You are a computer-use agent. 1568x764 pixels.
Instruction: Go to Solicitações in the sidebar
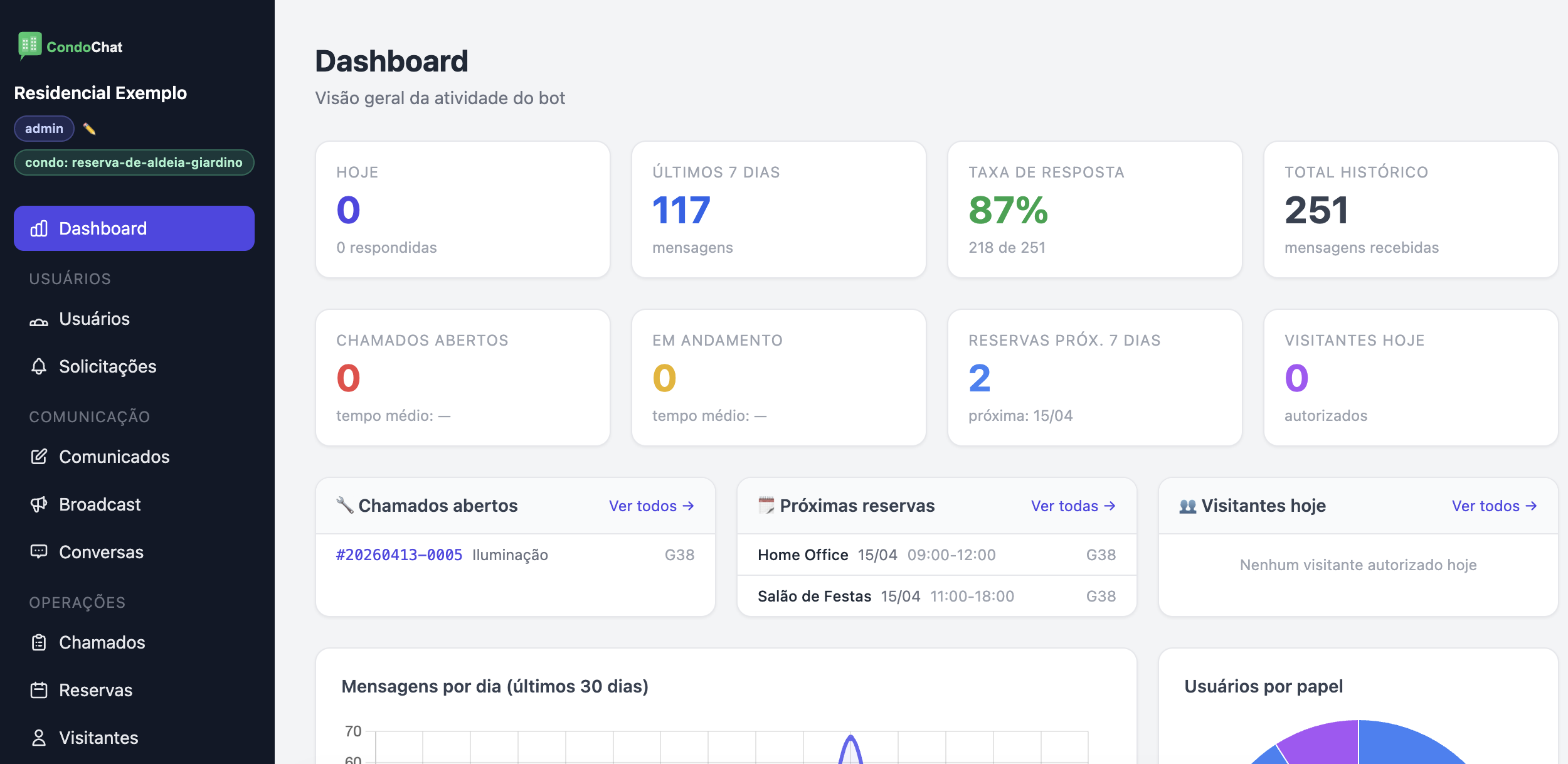pyautogui.click(x=134, y=366)
